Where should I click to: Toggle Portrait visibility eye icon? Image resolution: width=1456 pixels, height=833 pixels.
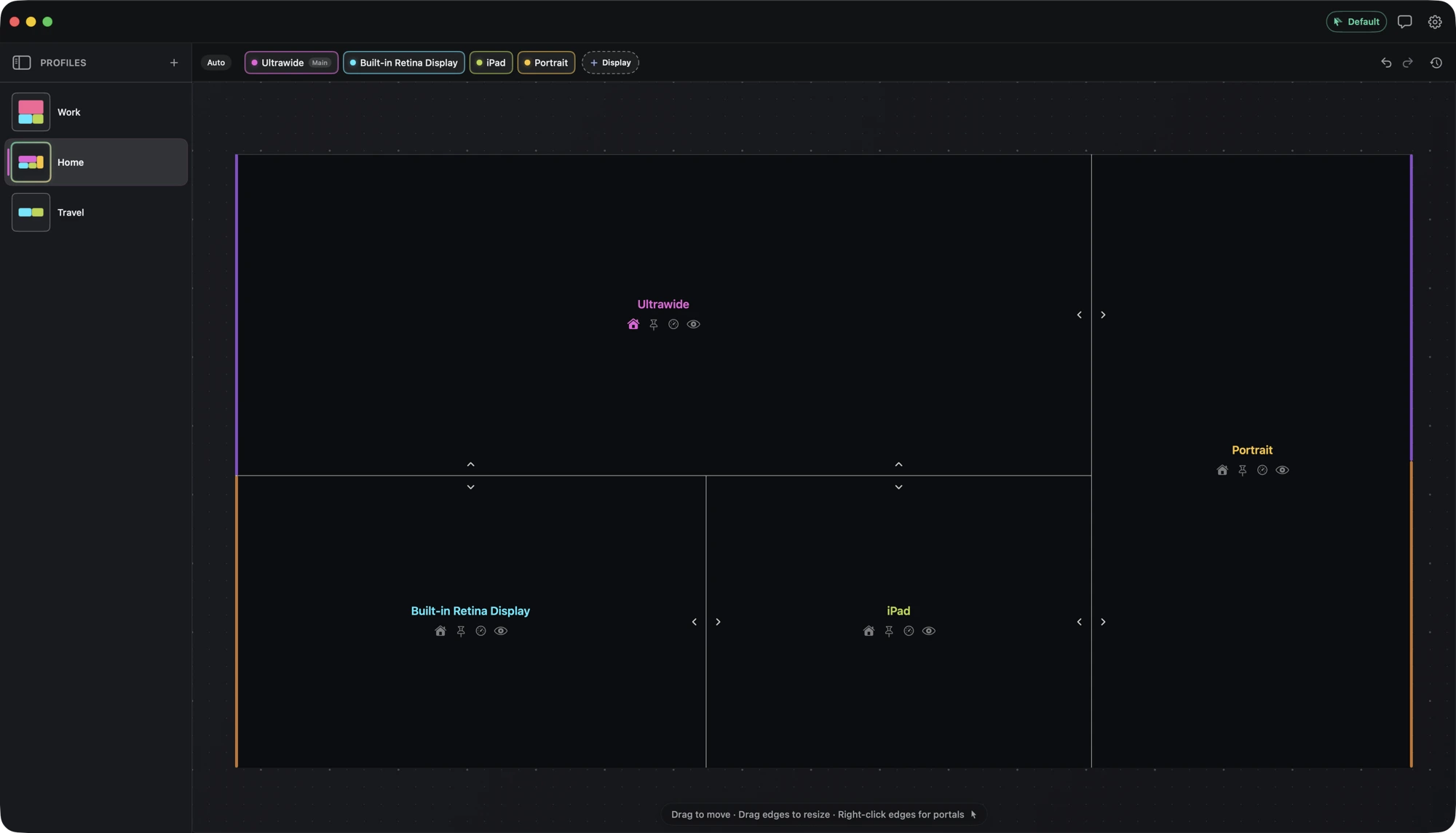[x=1283, y=470]
